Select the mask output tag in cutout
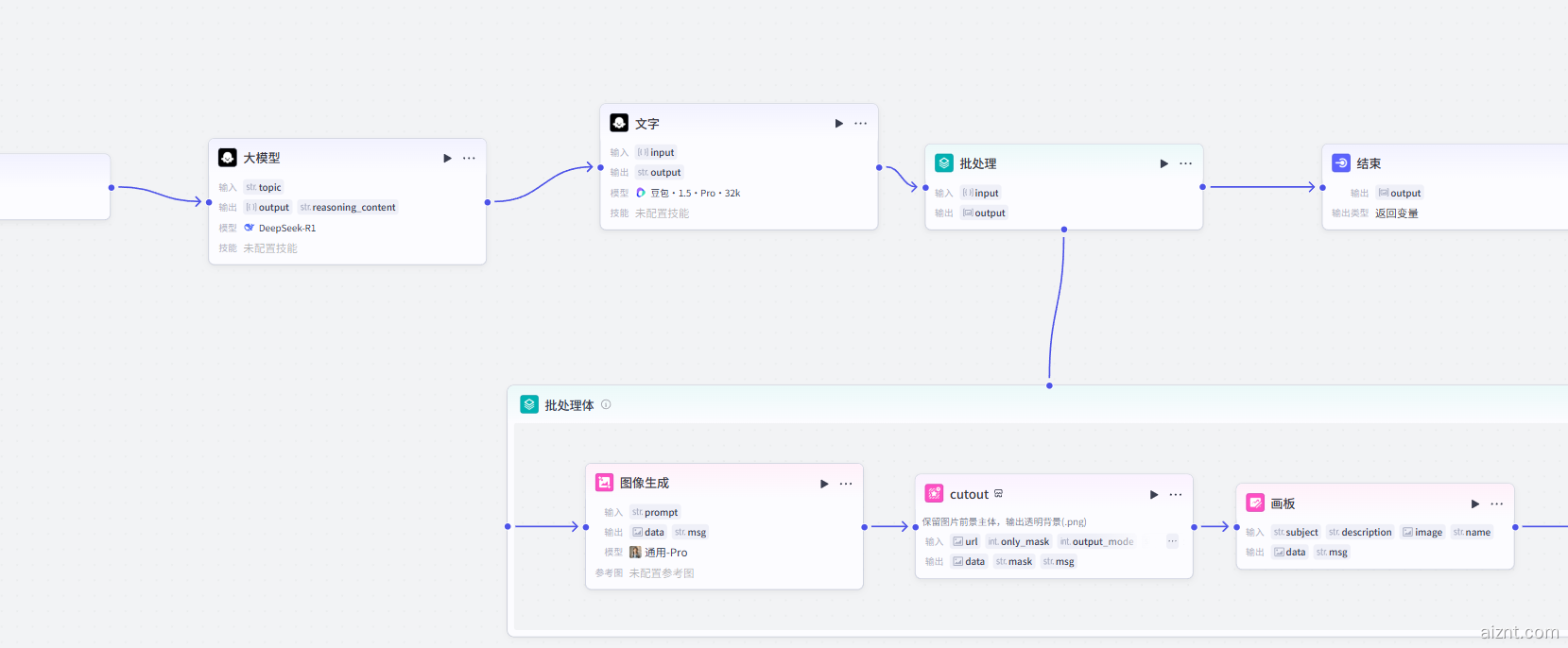The image size is (1568, 648). [x=1013, y=561]
